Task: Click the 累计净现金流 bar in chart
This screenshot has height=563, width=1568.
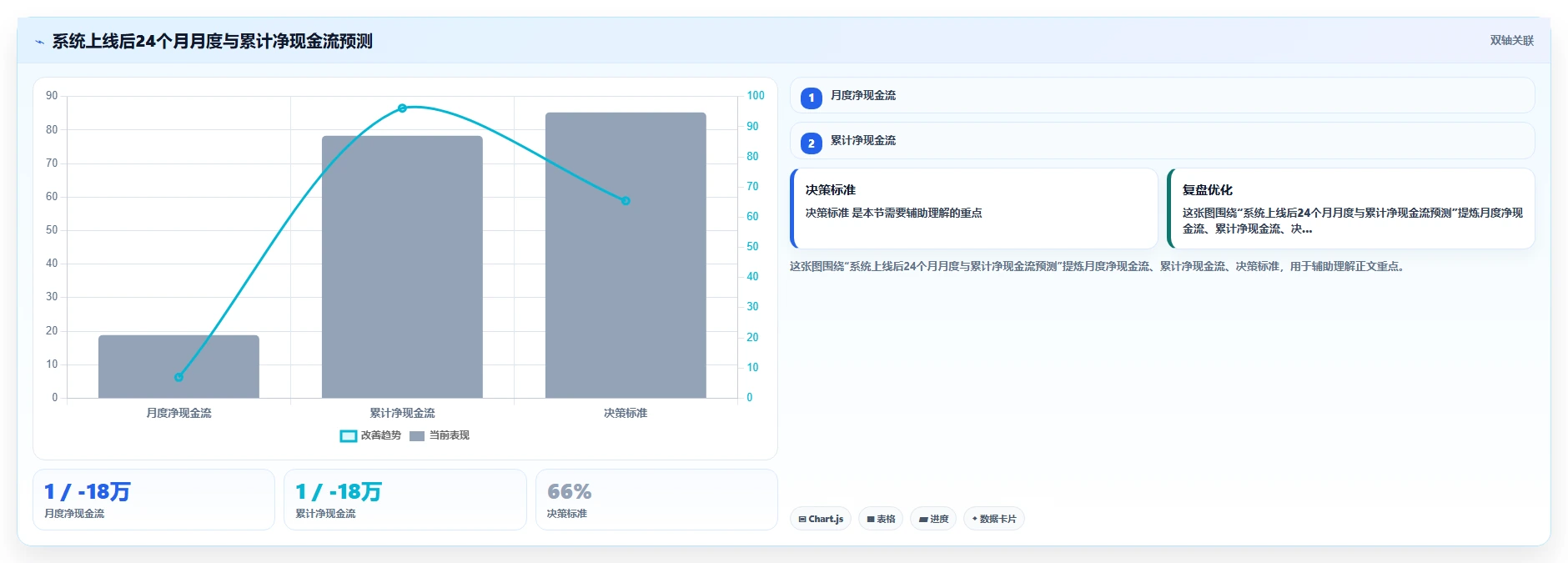Action: pos(402,267)
